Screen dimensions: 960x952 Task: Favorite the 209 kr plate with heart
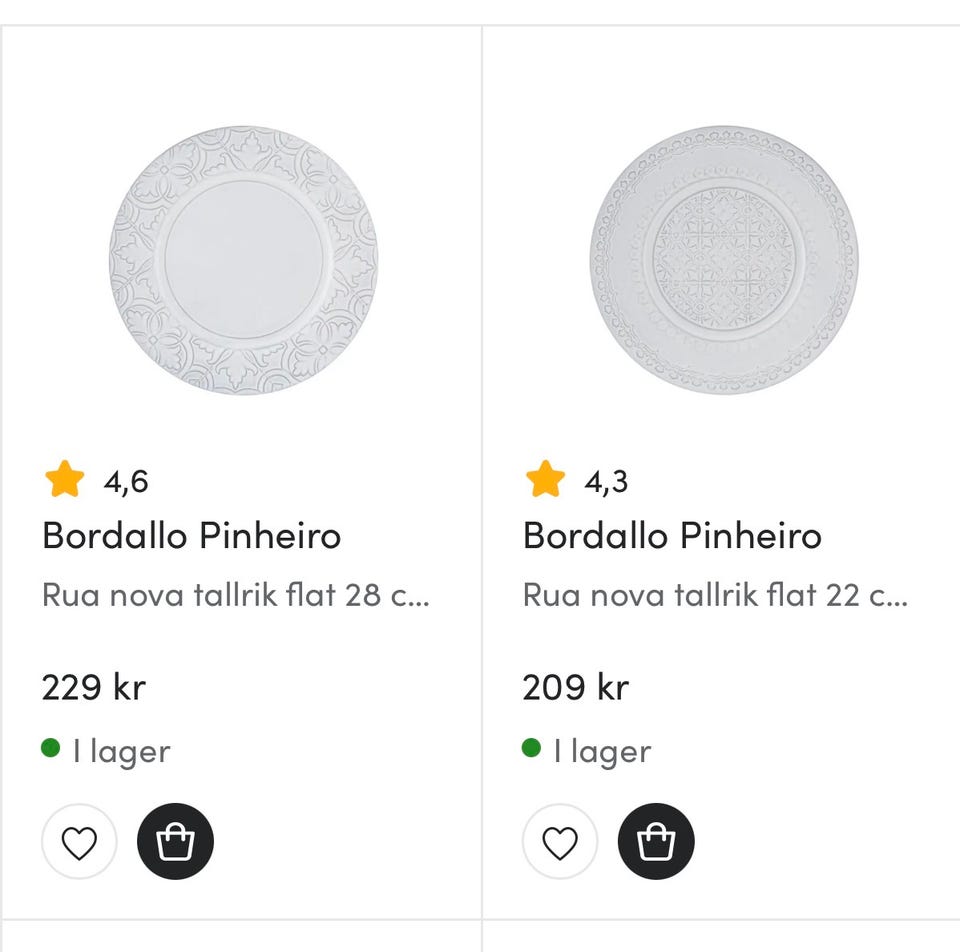pos(560,842)
